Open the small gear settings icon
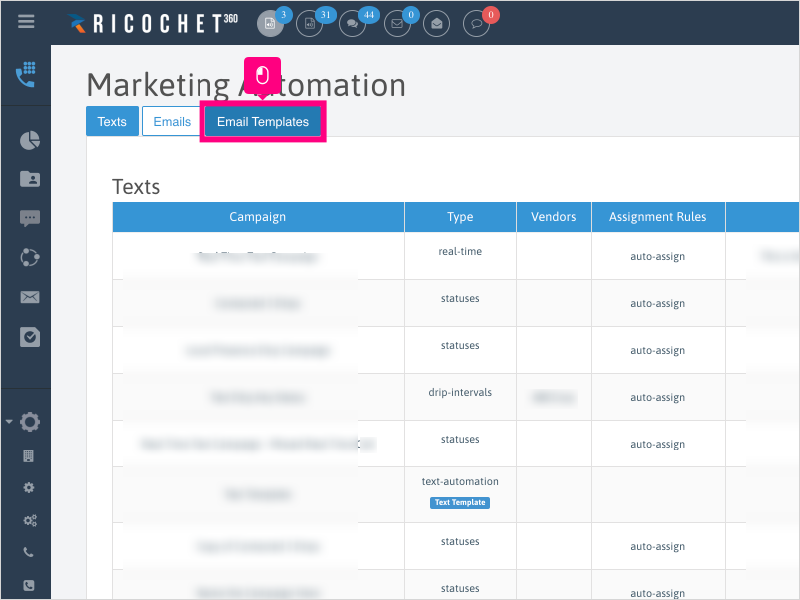 (x=29, y=487)
